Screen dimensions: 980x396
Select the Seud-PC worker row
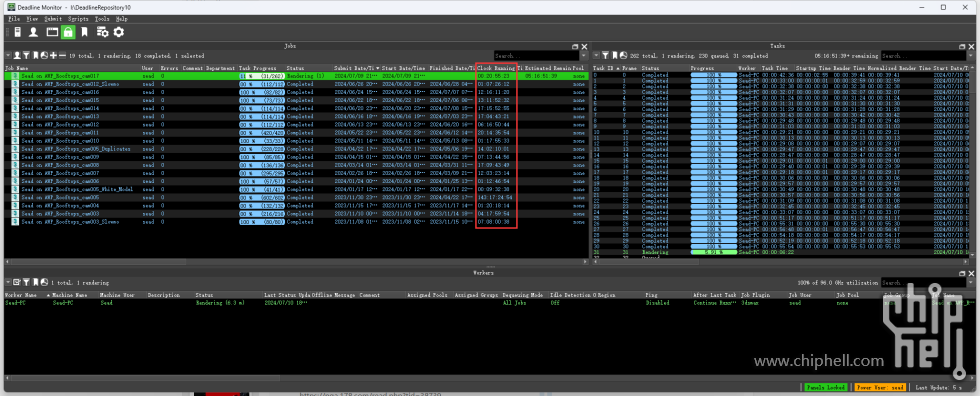point(489,302)
